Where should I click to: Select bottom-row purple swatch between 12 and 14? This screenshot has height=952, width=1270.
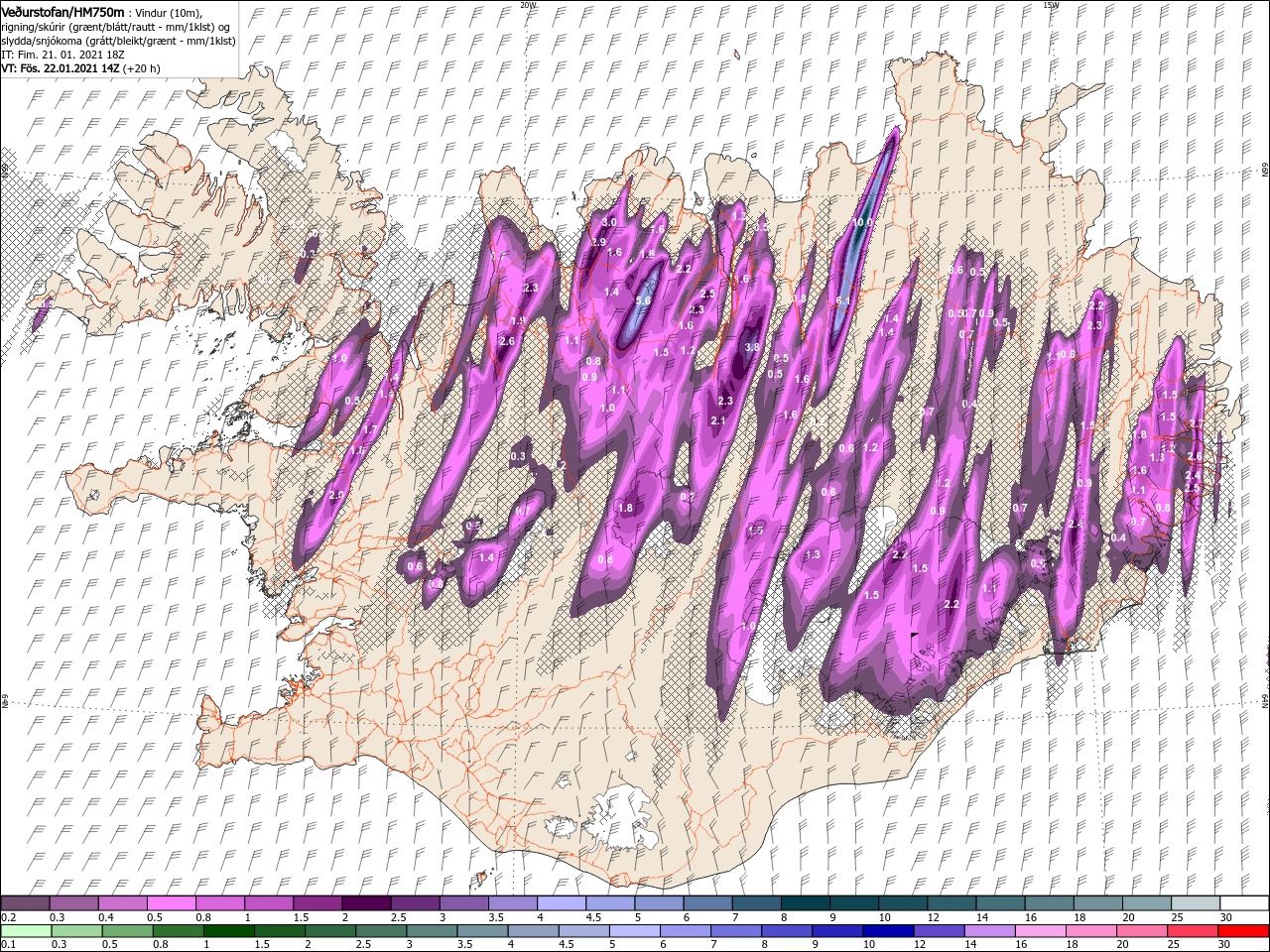pyautogui.click(x=940, y=931)
